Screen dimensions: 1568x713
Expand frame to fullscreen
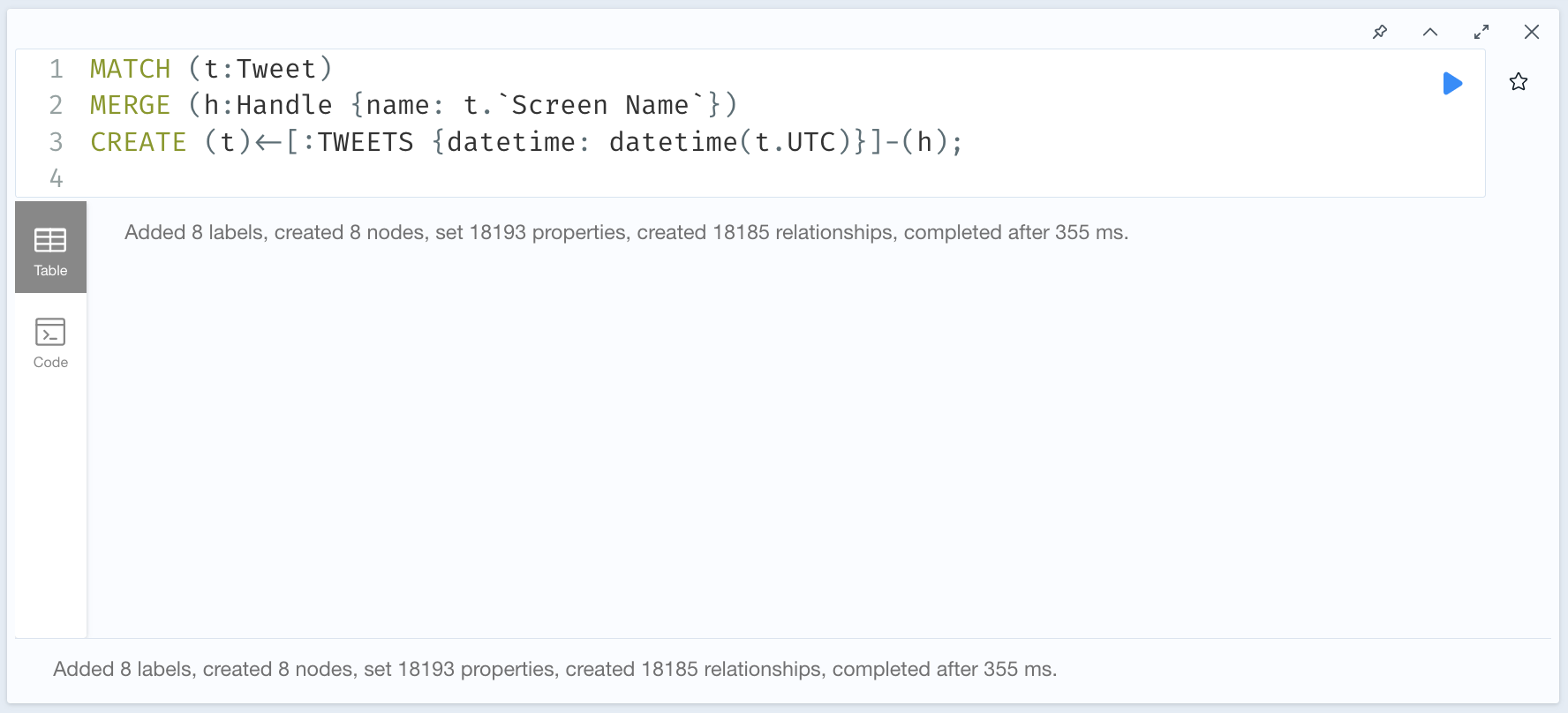[1481, 32]
